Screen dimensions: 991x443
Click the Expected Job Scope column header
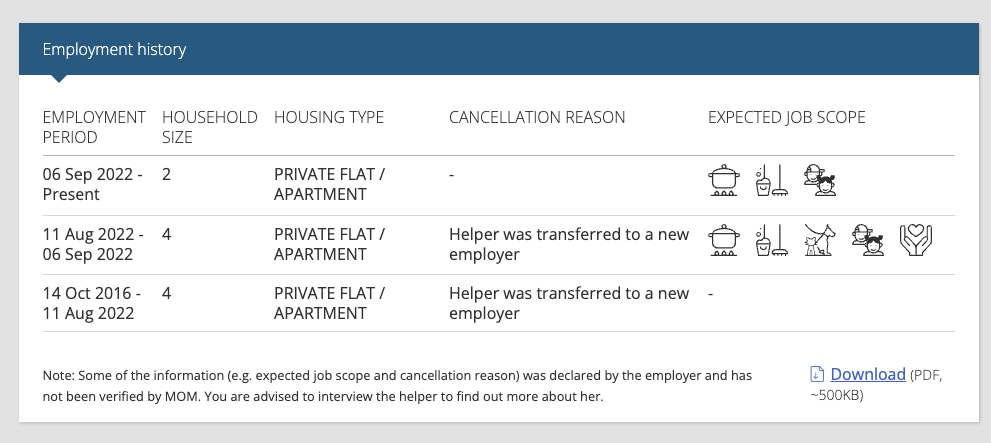tap(786, 118)
